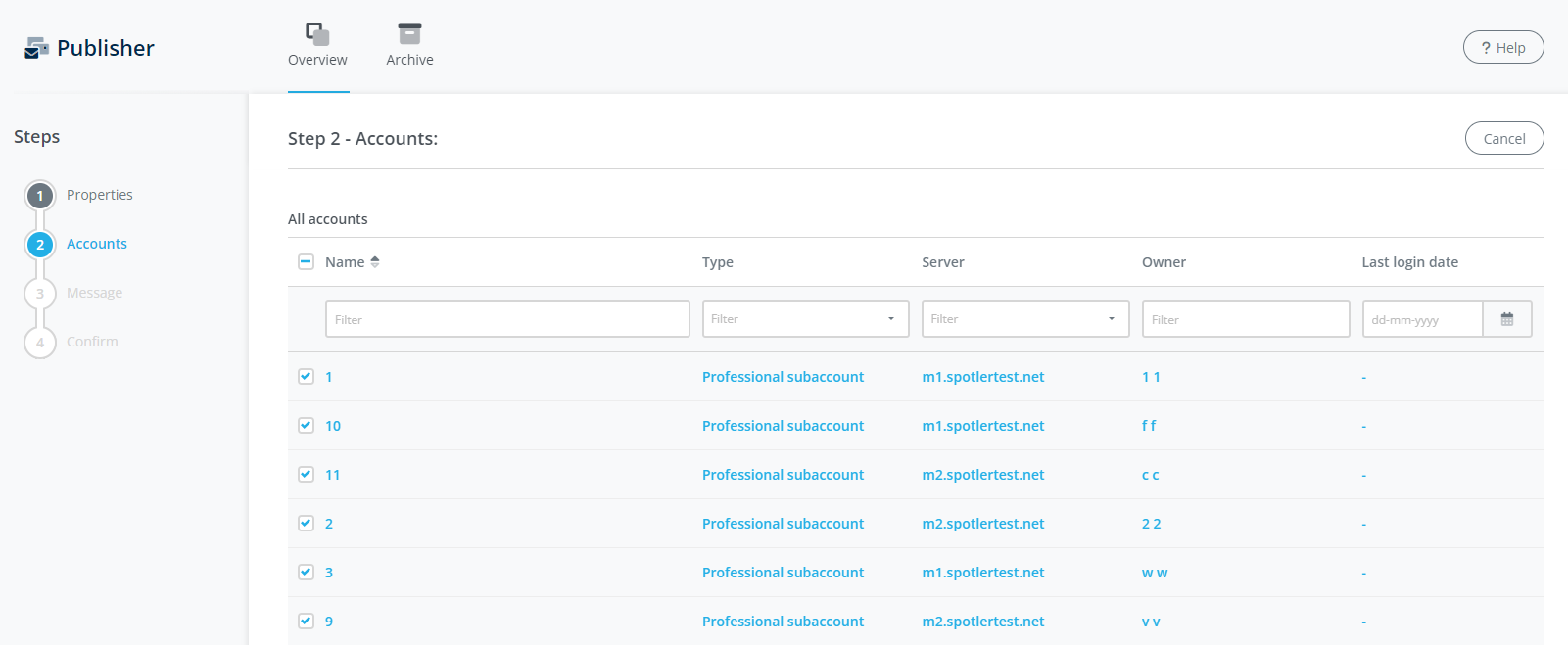Go to the Properties step
The width and height of the screenshot is (1568, 645).
point(100,195)
